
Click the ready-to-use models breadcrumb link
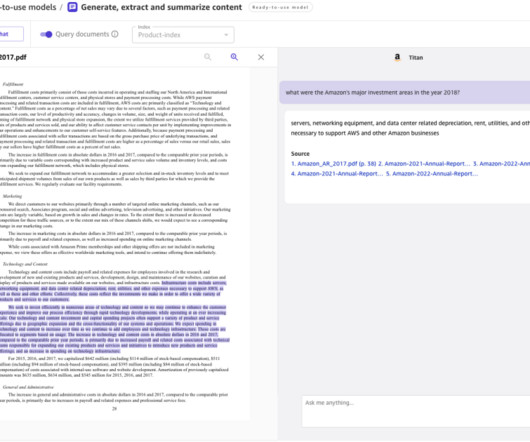click(28, 7)
